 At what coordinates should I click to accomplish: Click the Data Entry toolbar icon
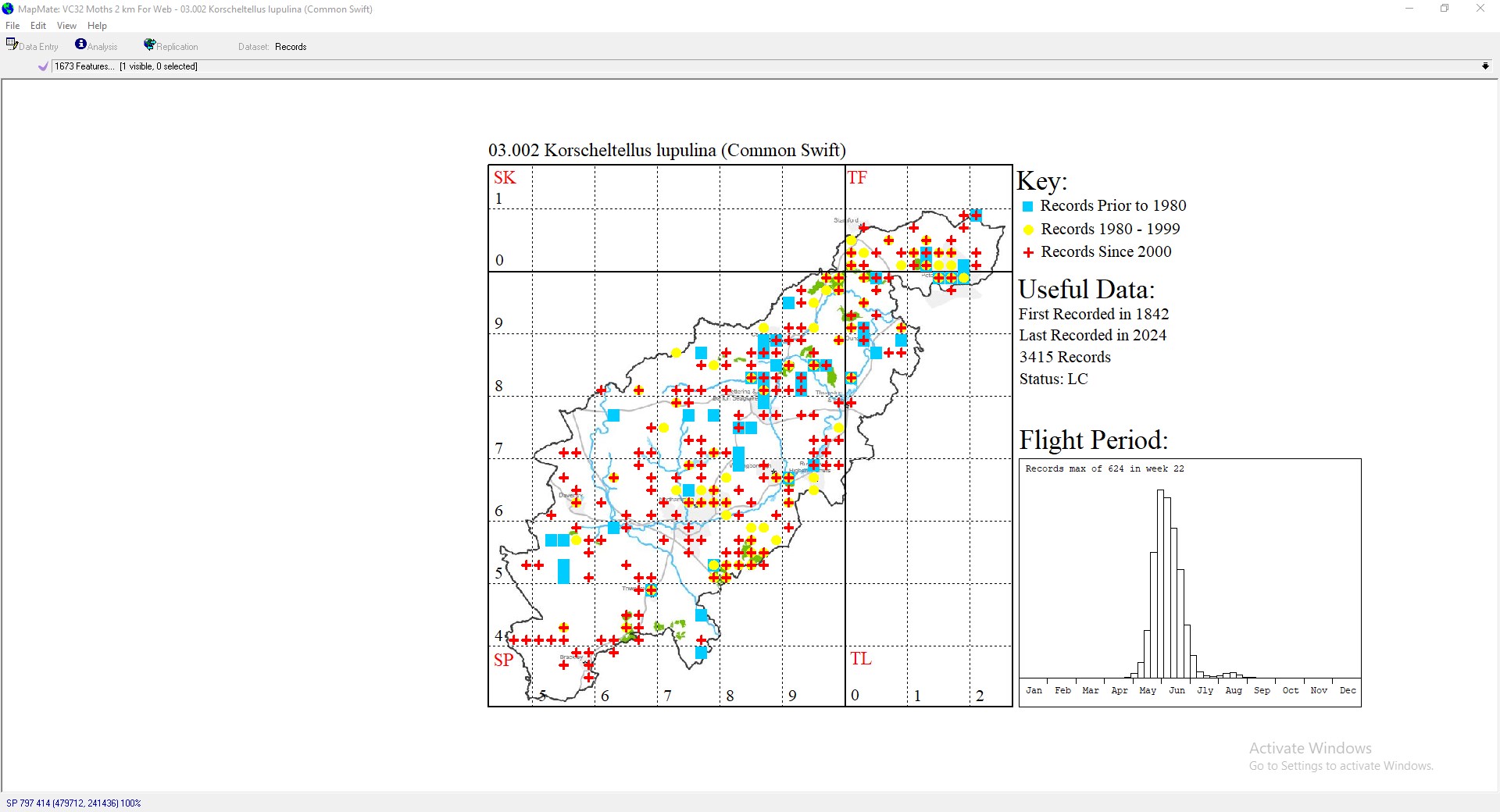point(12,45)
